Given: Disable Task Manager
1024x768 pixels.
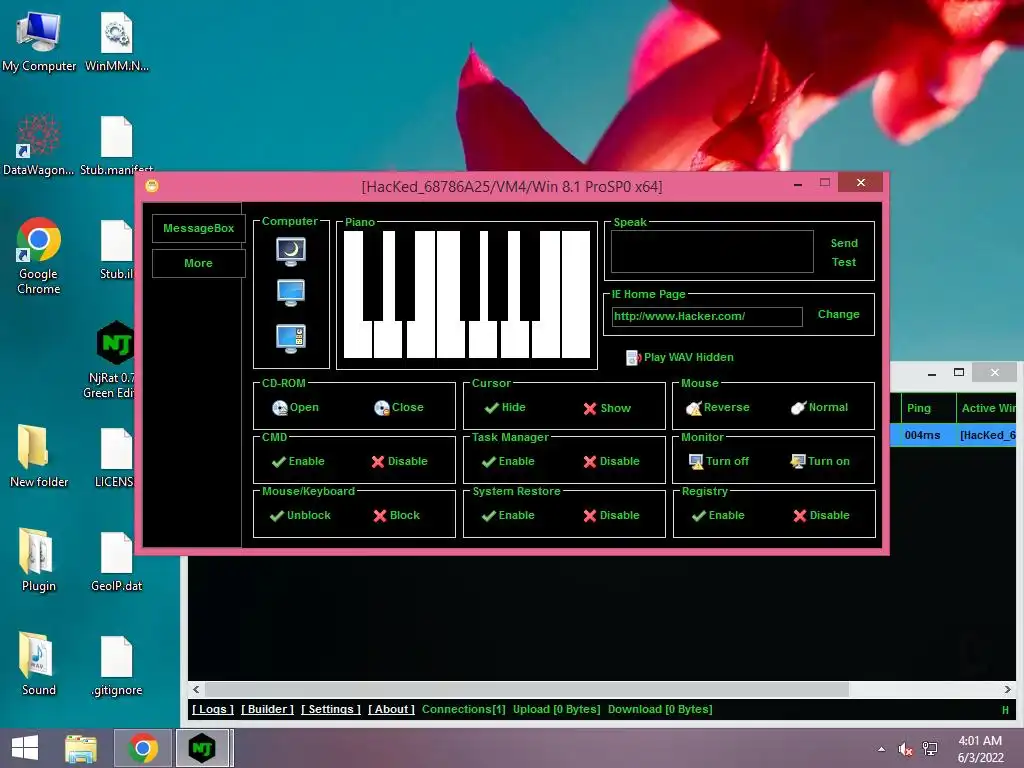Looking at the screenshot, I should coord(611,462).
